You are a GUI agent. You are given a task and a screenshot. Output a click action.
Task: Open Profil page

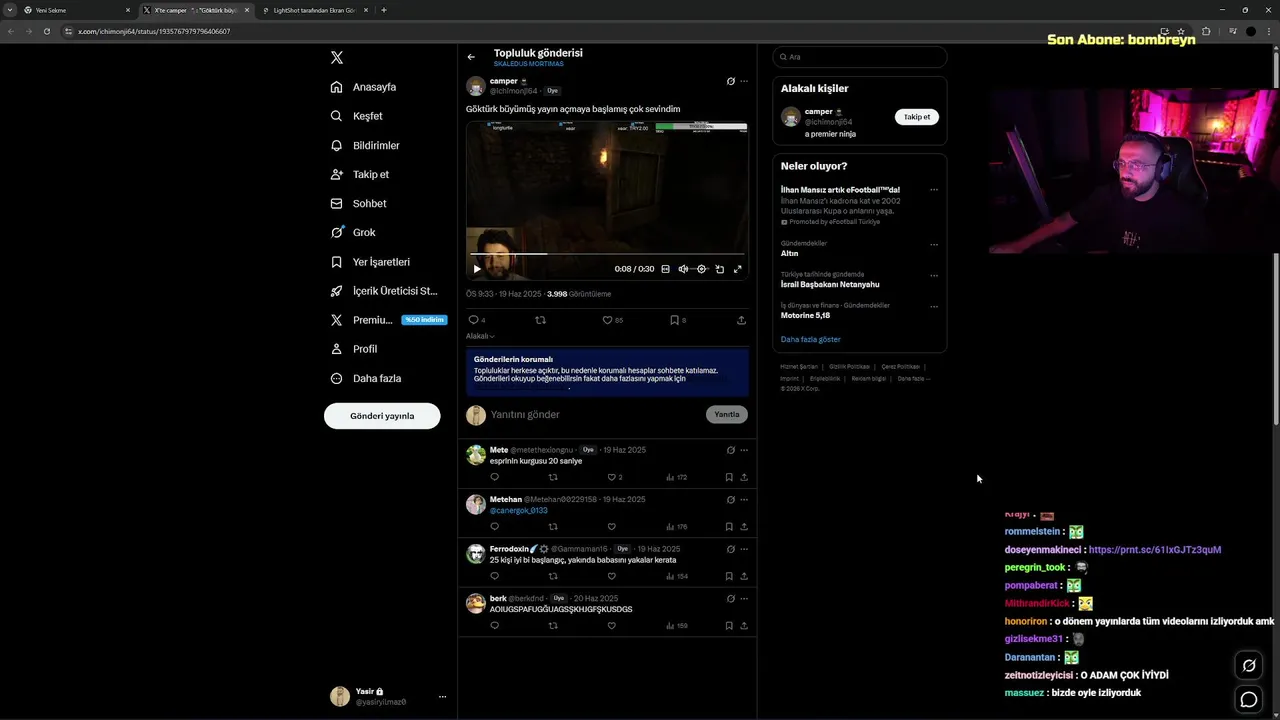[354, 349]
